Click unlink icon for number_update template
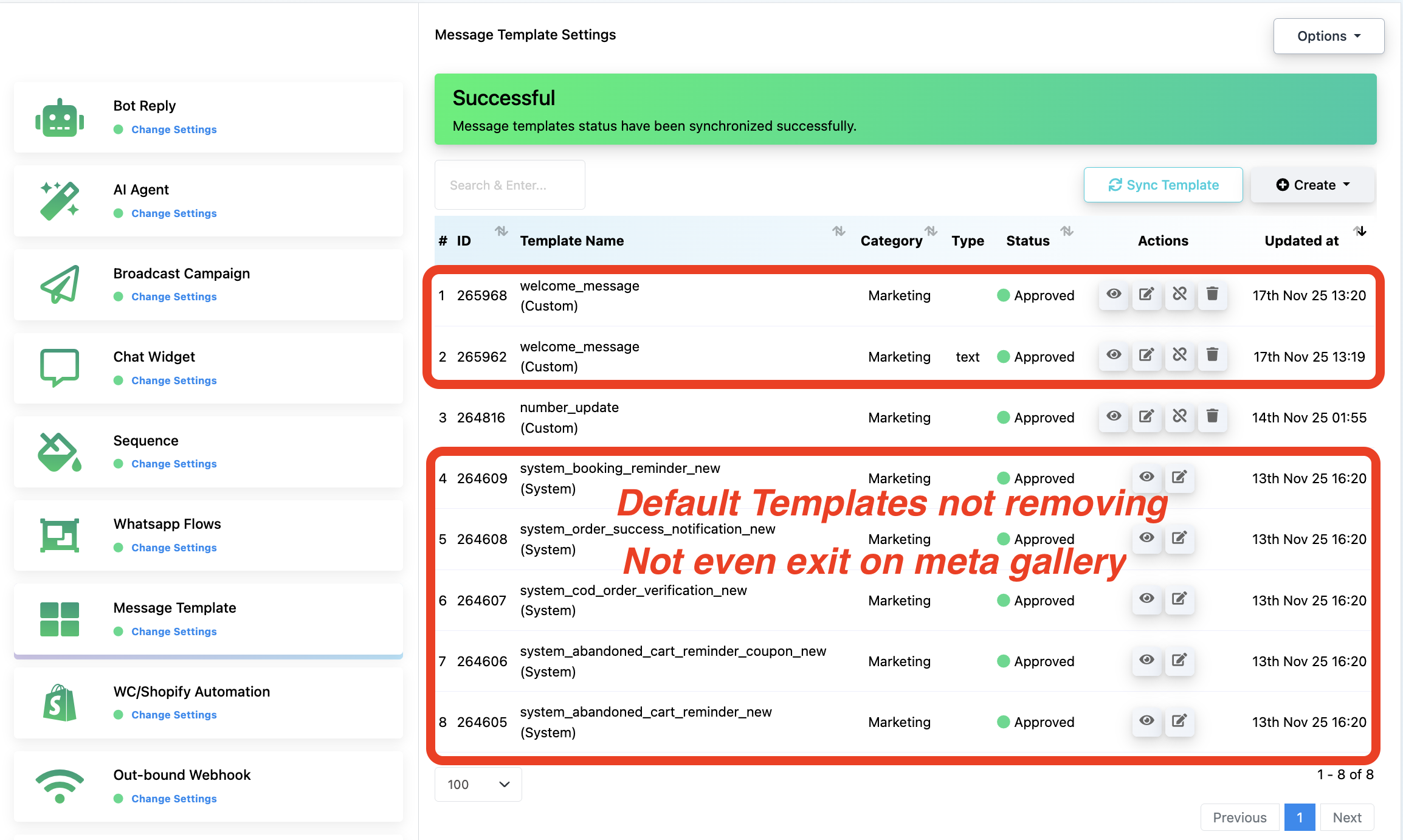 [x=1179, y=417]
